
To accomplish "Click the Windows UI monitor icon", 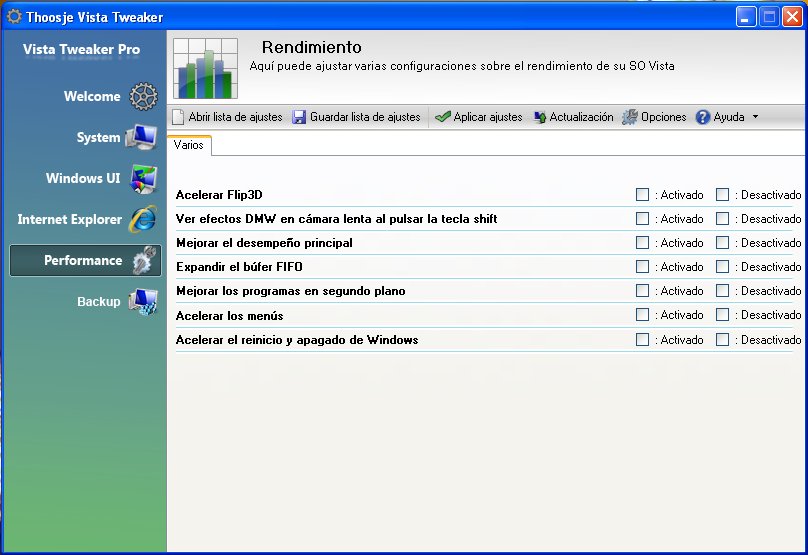I will tap(144, 178).
